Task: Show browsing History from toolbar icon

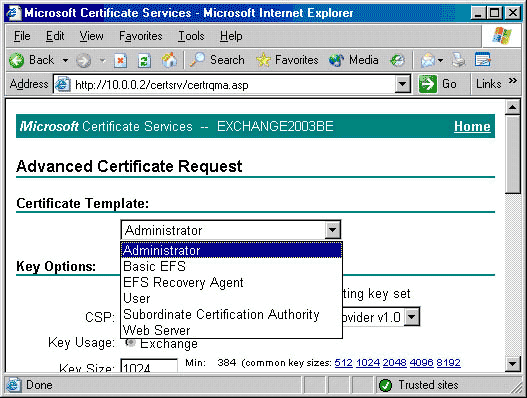Action: click(397, 61)
